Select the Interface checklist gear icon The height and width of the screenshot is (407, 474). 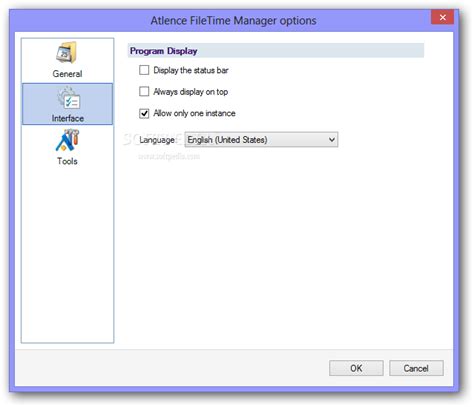pos(68,98)
